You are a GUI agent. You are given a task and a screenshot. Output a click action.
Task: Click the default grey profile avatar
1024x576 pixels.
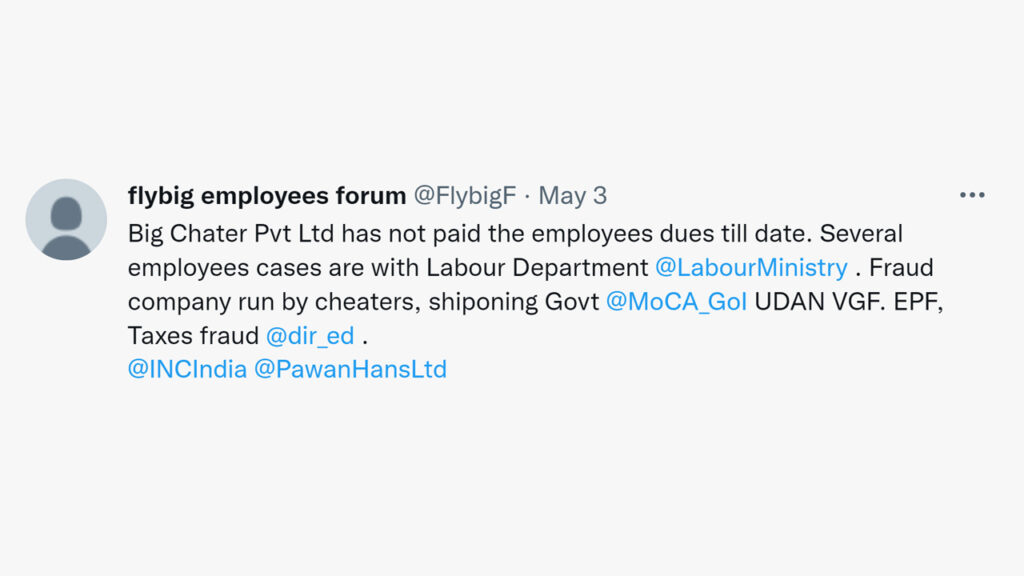click(66, 220)
